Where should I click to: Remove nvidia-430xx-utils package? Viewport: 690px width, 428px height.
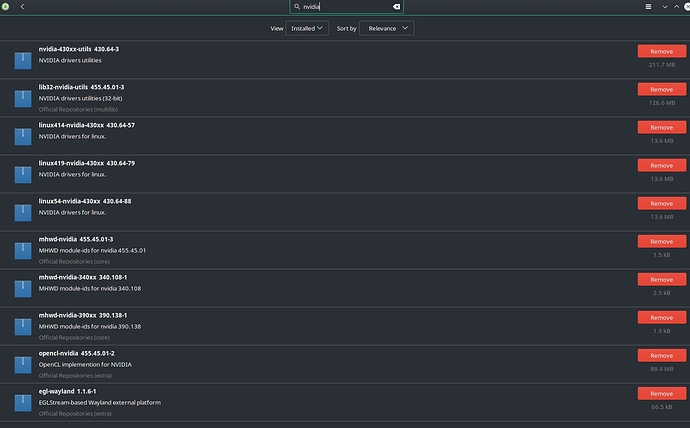click(662, 51)
